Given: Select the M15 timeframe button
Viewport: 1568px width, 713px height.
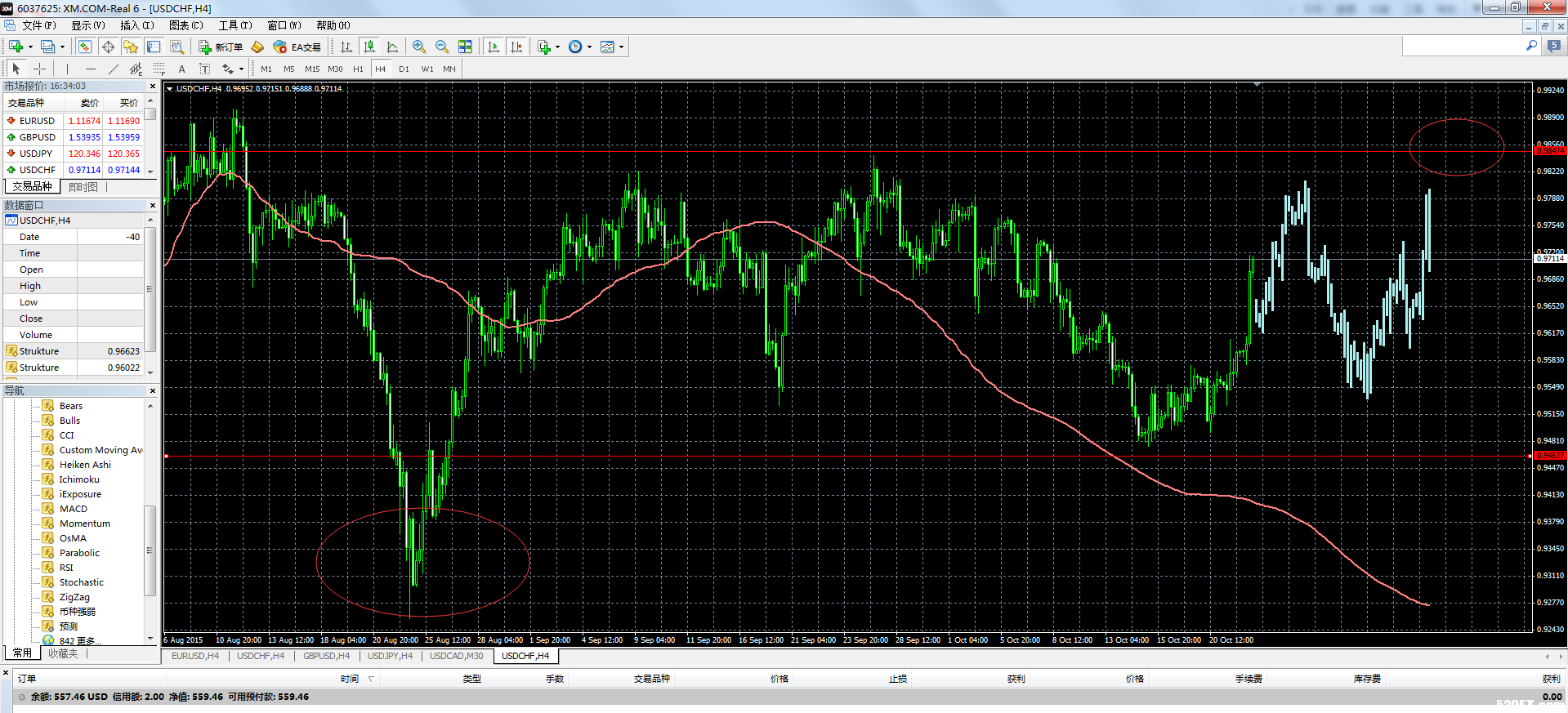Looking at the screenshot, I should pos(312,69).
